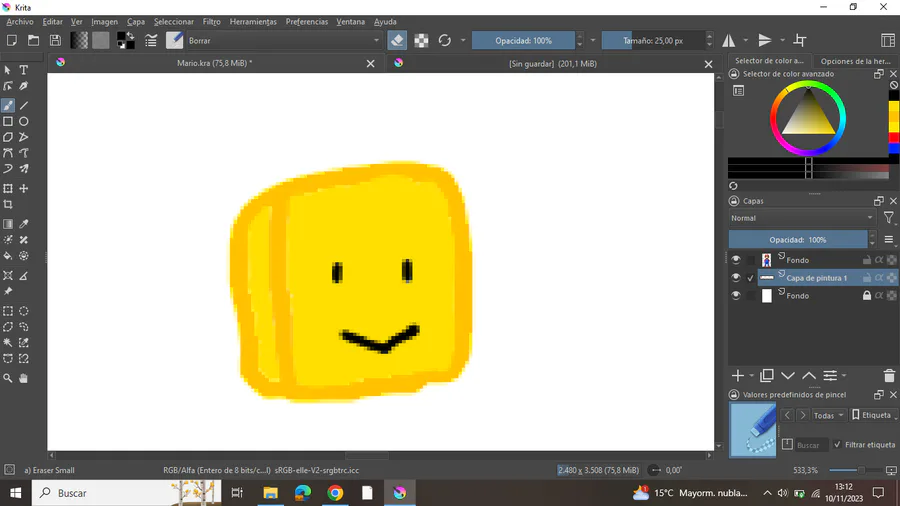Select the Rectangle tool
This screenshot has width=900, height=506.
(8, 122)
